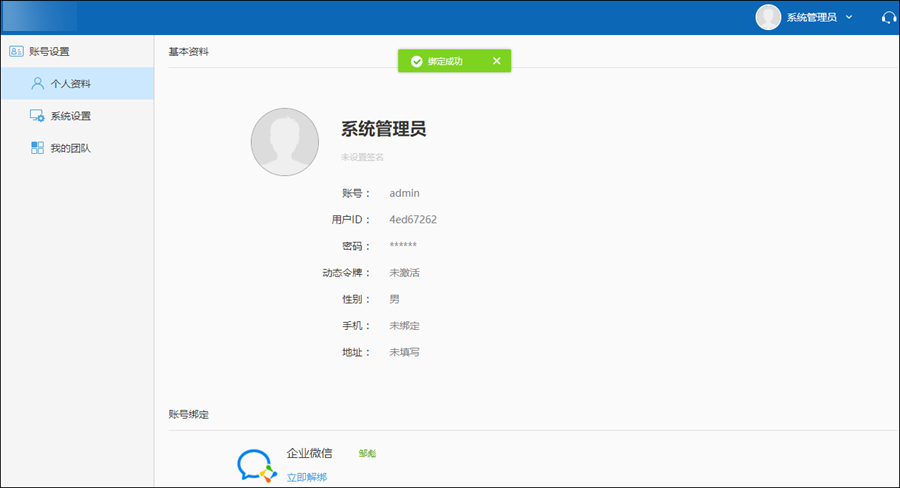Click the 立即解绑 link

click(x=306, y=477)
